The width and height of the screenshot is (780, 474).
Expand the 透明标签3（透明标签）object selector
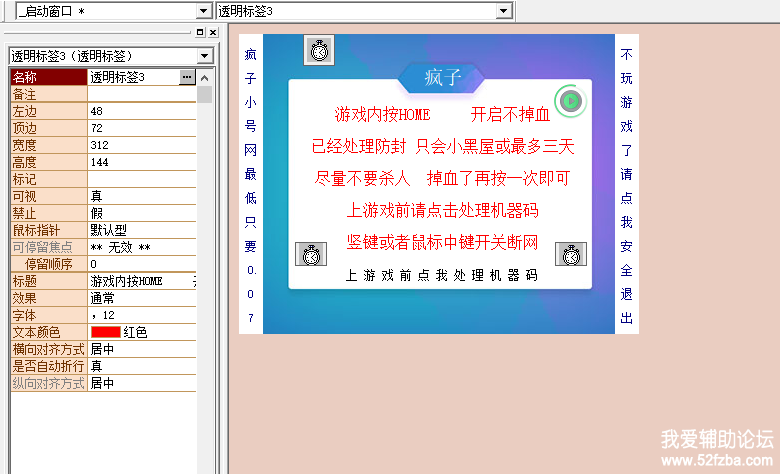click(204, 56)
